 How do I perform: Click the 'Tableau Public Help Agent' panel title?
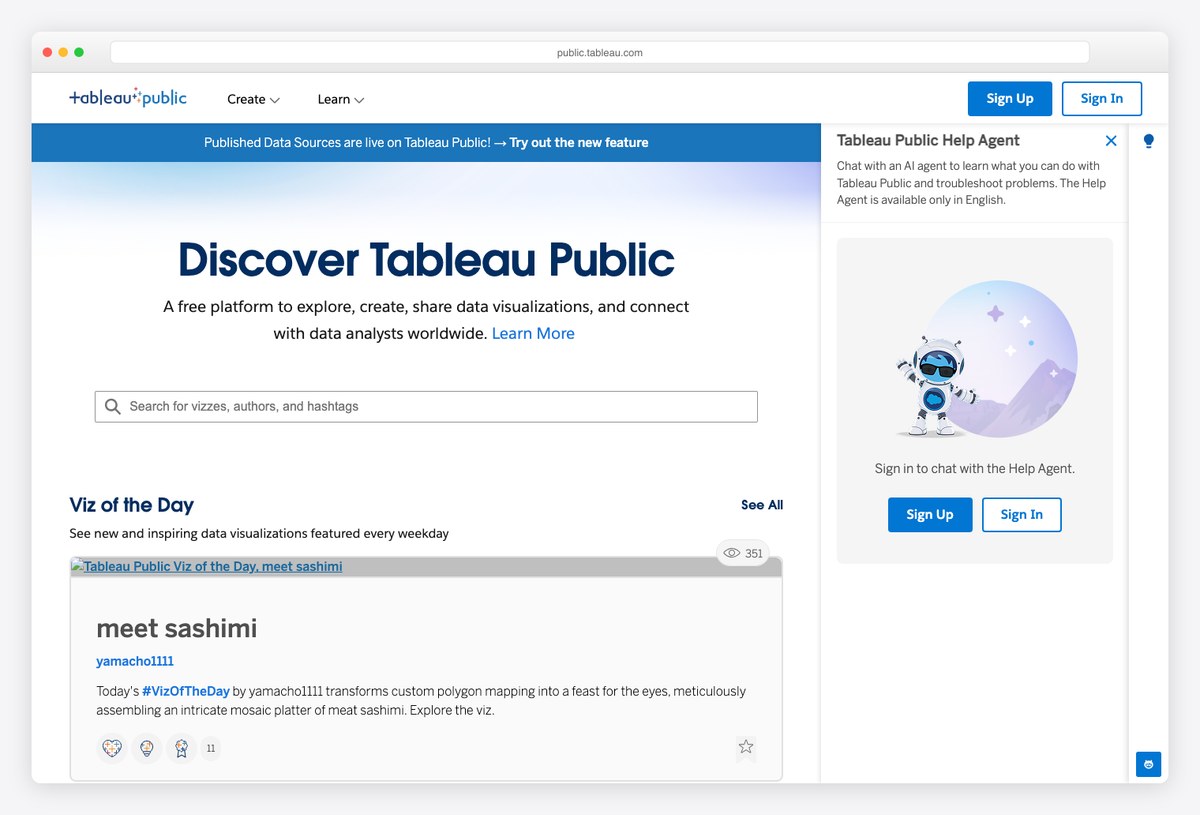pos(928,141)
